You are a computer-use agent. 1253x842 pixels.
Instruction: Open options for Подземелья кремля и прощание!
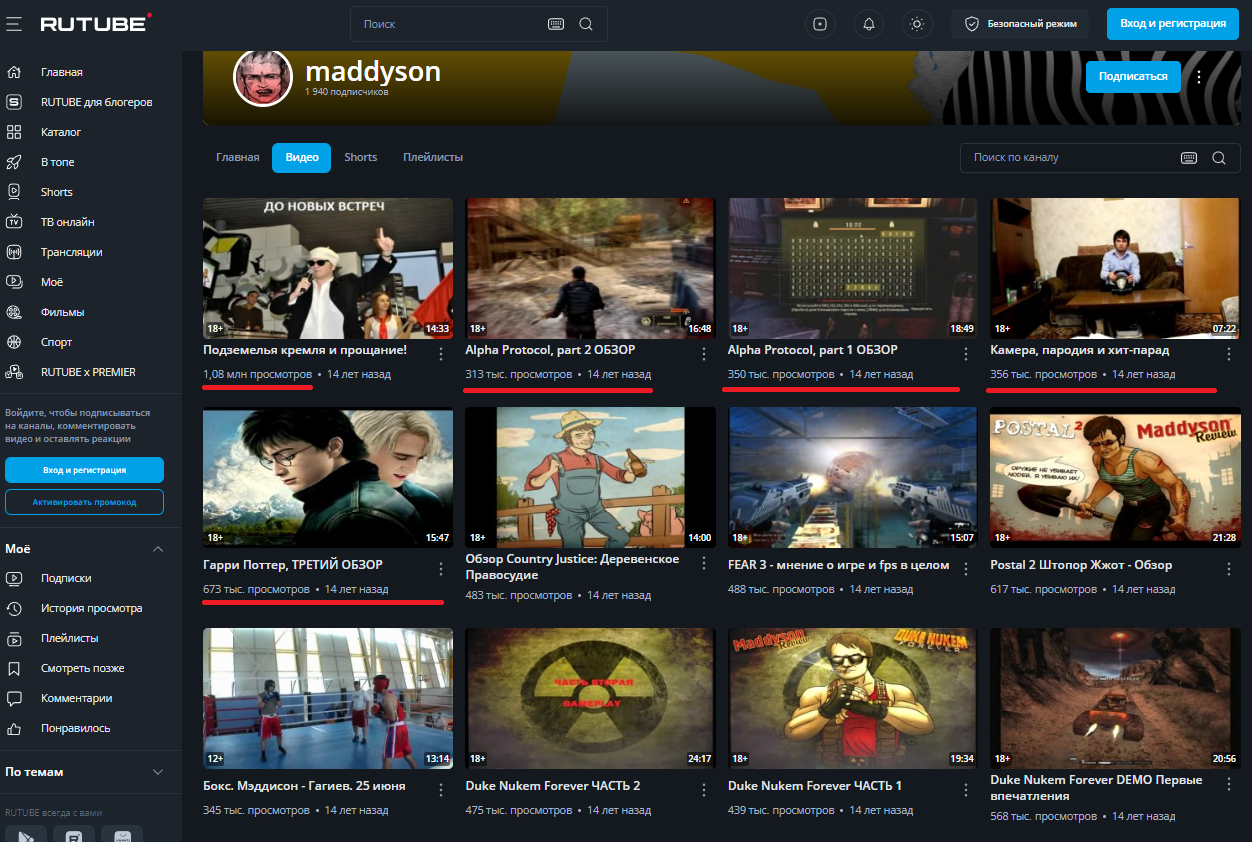tap(441, 354)
